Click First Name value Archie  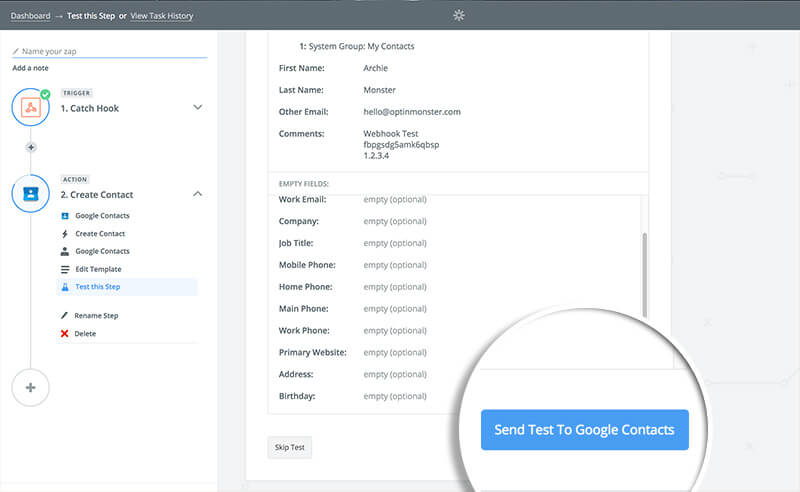click(376, 68)
